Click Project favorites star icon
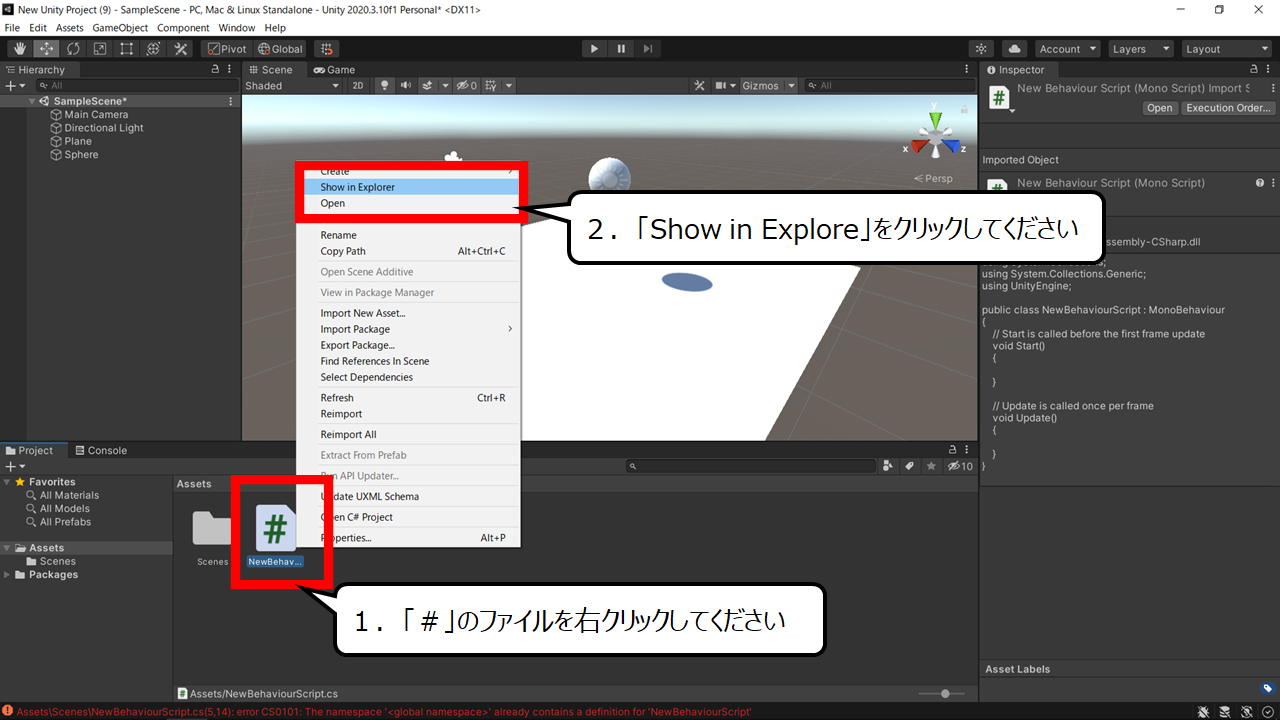This screenshot has width=1280, height=720. 931,466
